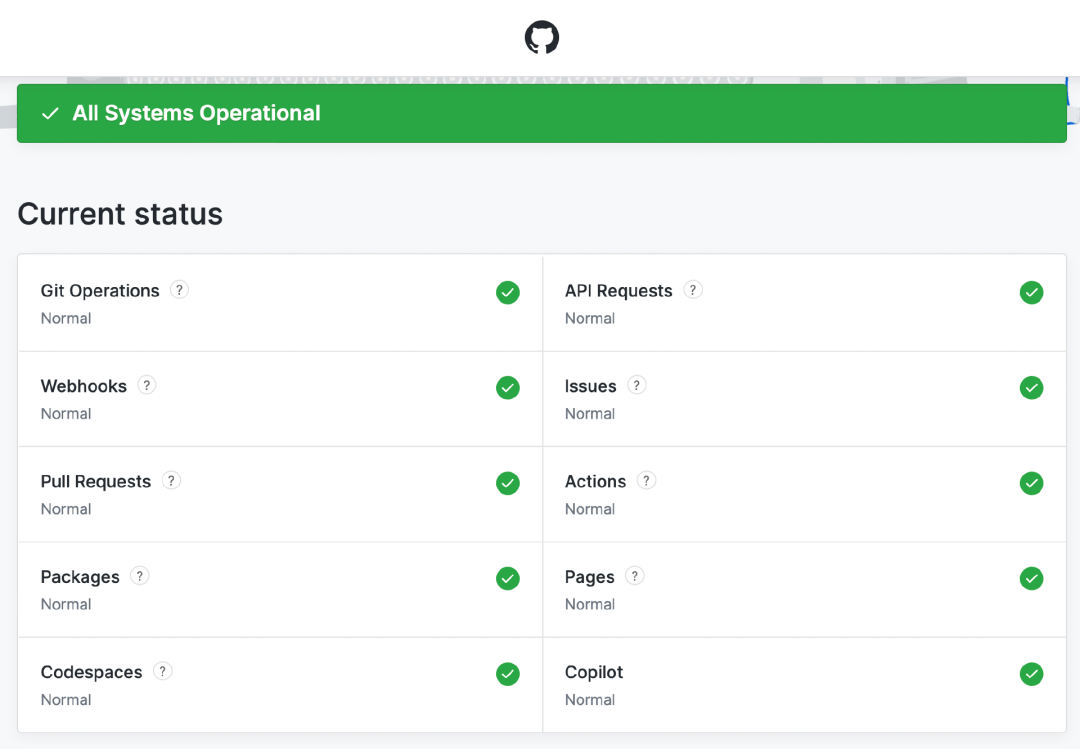This screenshot has width=1080, height=749.
Task: Open the Codespaces help question mark
Action: pos(162,671)
